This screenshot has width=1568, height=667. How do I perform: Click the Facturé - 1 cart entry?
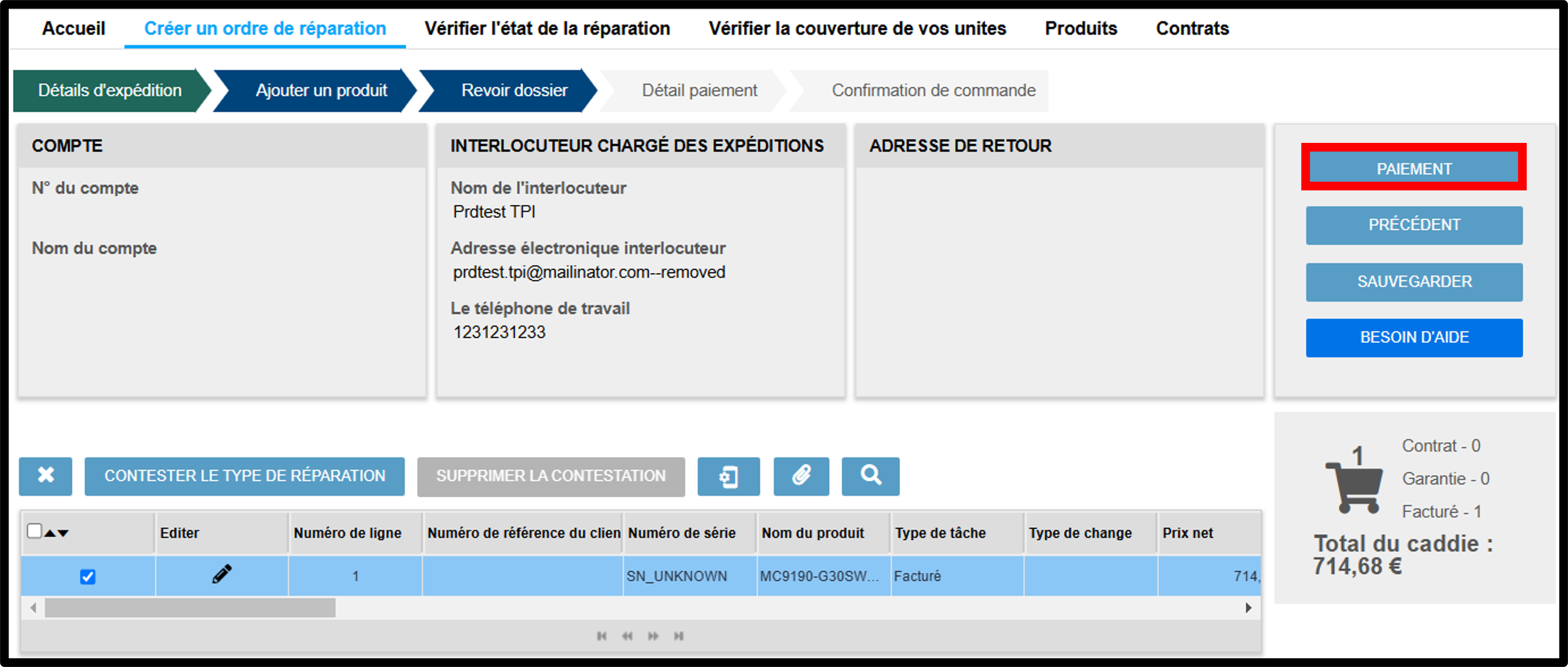[1441, 512]
